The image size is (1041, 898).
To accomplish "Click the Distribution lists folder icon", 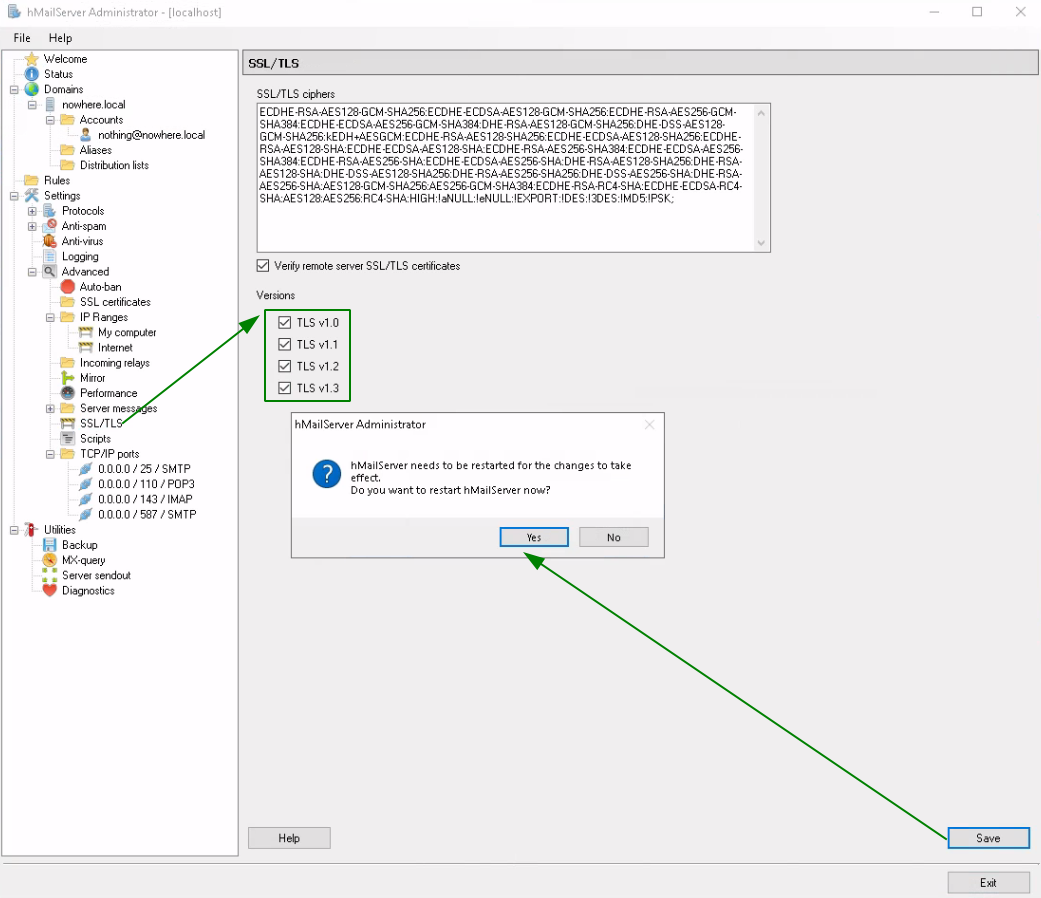I will pos(67,165).
